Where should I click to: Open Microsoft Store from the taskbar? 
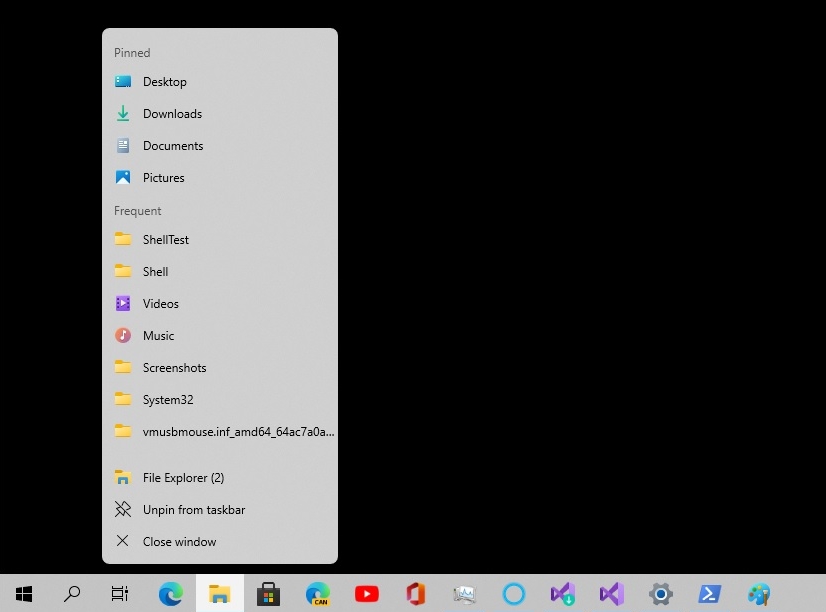269,594
